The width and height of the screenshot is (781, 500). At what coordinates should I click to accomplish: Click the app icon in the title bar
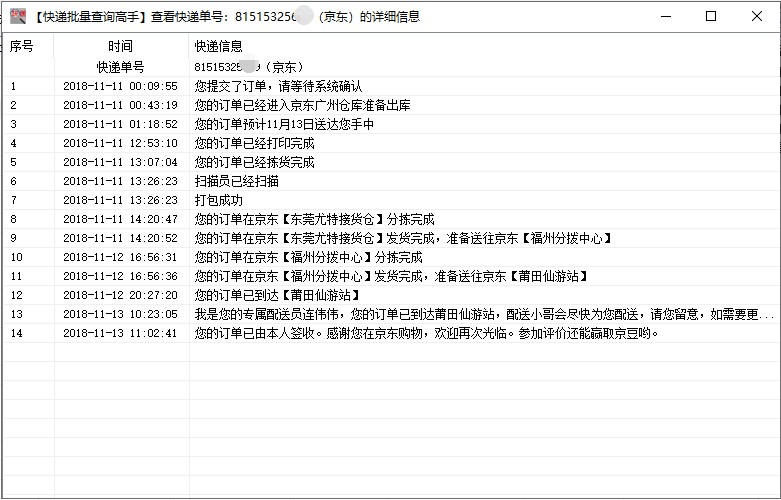(18, 16)
